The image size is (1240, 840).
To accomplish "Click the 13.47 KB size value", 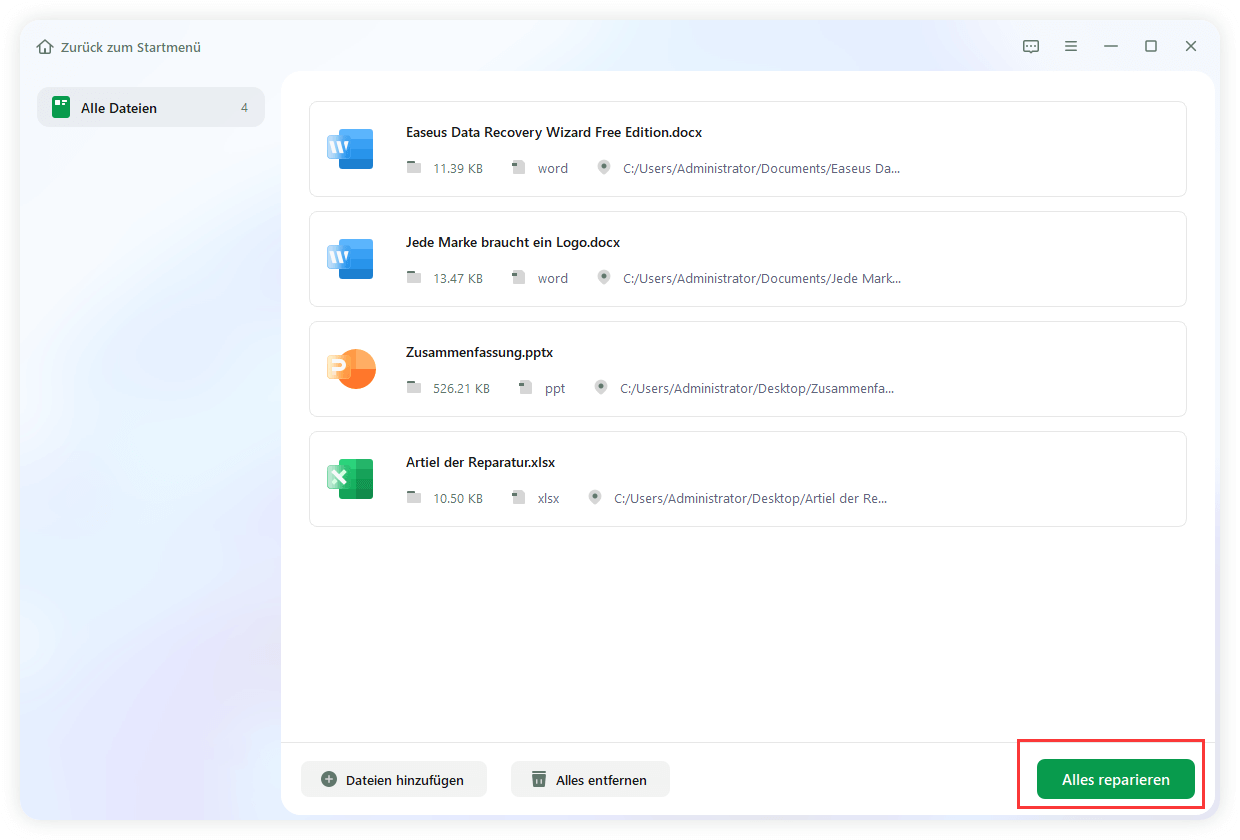I will coord(458,278).
